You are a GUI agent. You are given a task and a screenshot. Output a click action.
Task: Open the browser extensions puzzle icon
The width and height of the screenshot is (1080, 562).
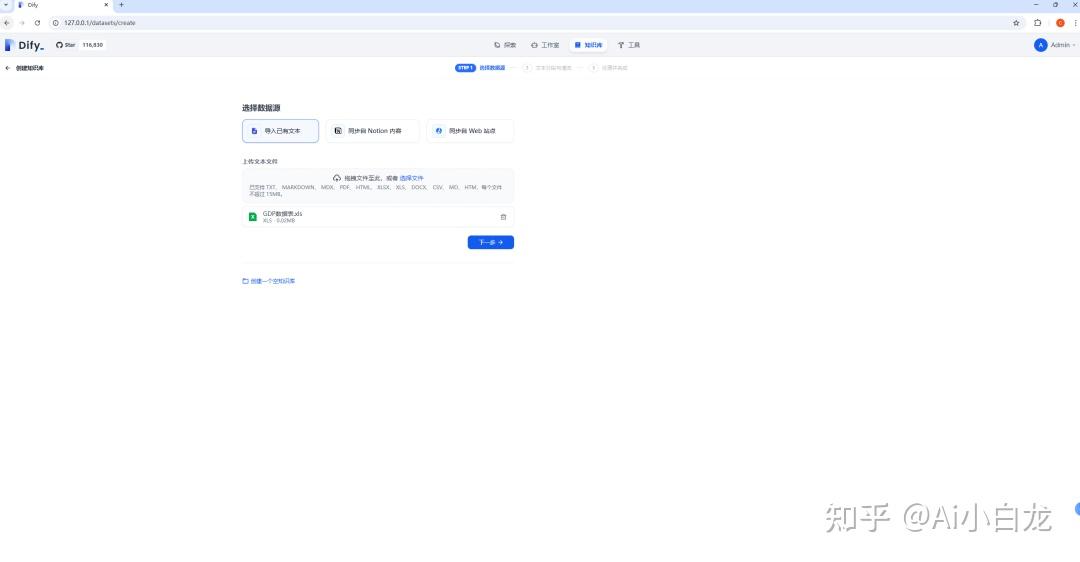[x=1038, y=22]
